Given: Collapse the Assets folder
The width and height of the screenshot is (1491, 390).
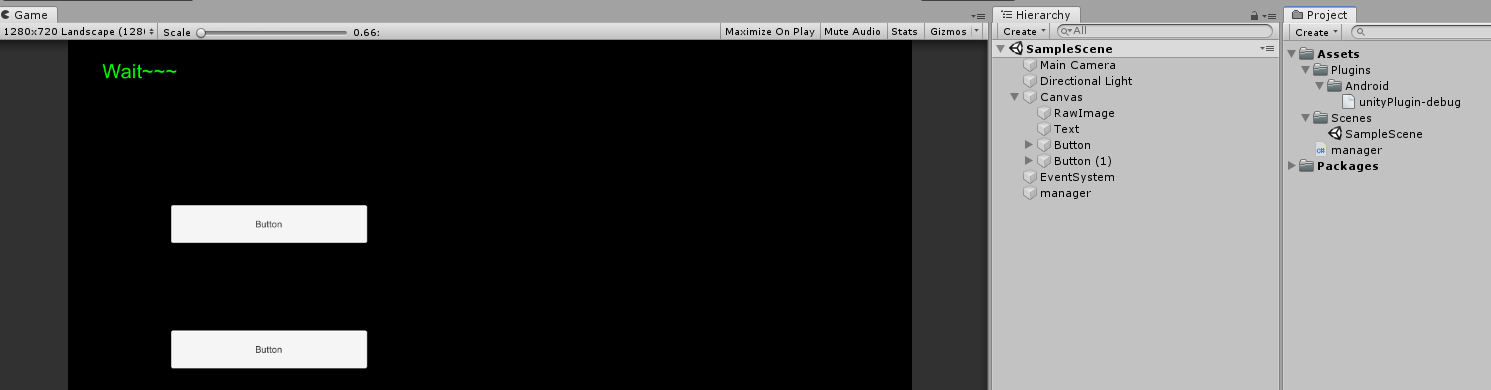Looking at the screenshot, I should click(1292, 54).
